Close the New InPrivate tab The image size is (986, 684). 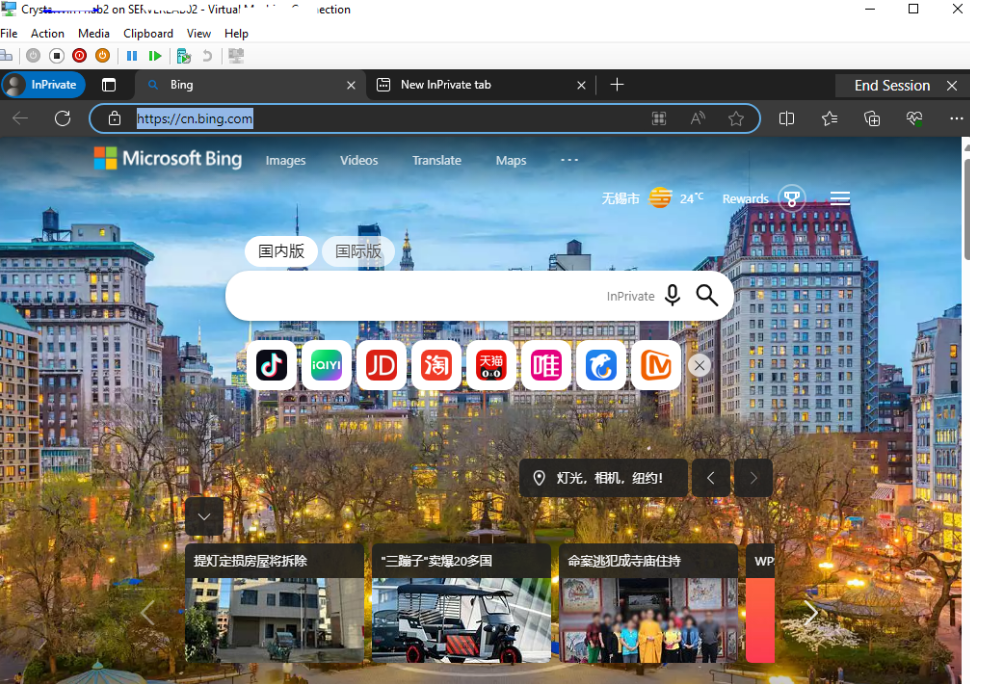coord(582,85)
